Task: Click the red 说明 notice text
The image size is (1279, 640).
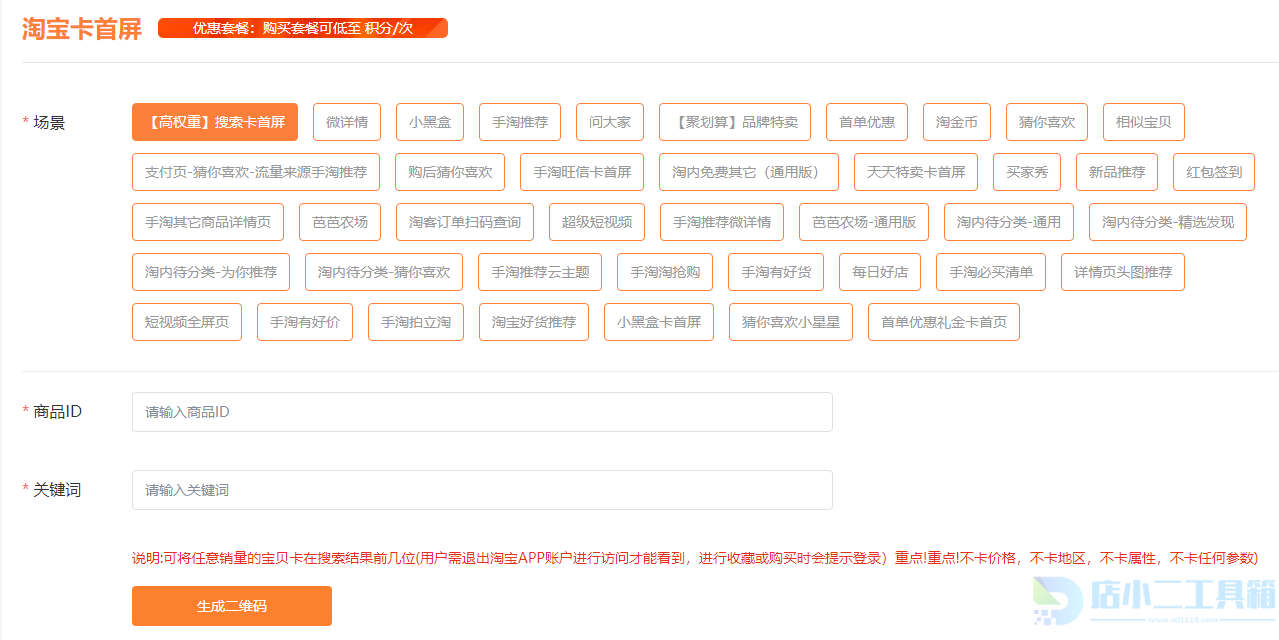Action: coord(695,558)
